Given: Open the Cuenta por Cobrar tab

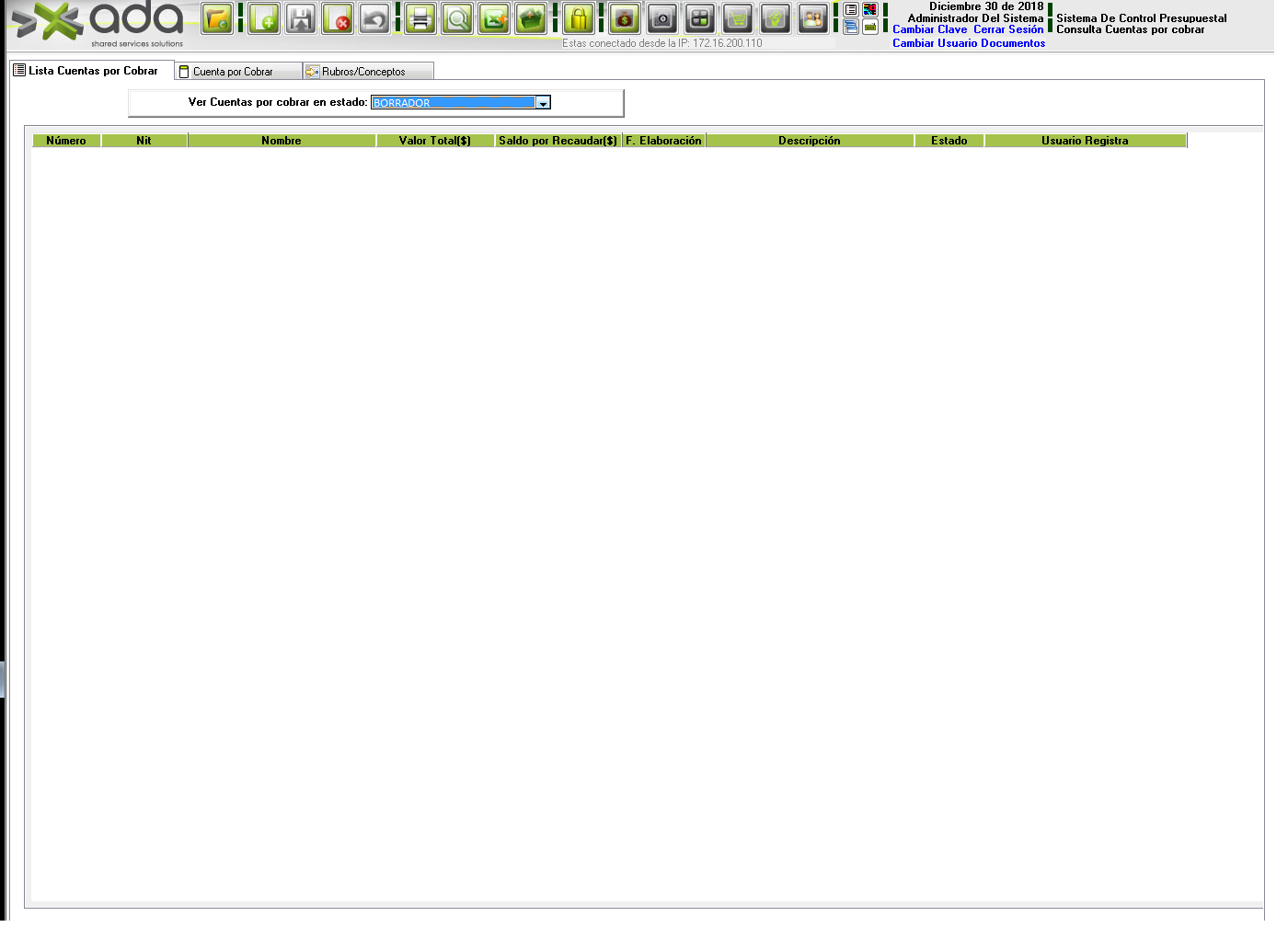Looking at the screenshot, I should 238,72.
